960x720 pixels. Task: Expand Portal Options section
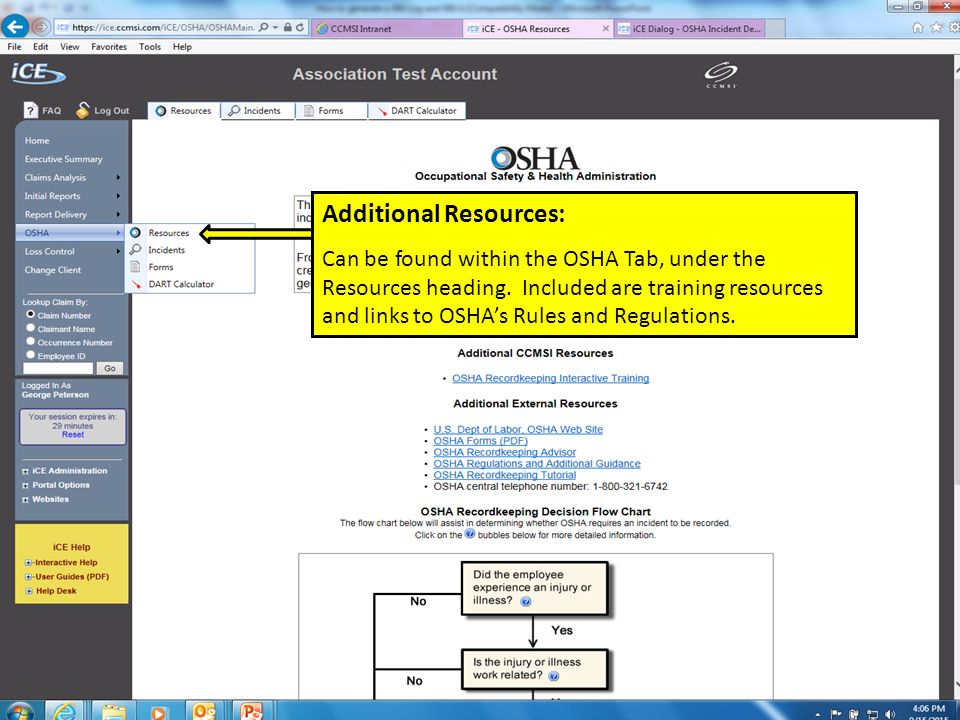25,485
